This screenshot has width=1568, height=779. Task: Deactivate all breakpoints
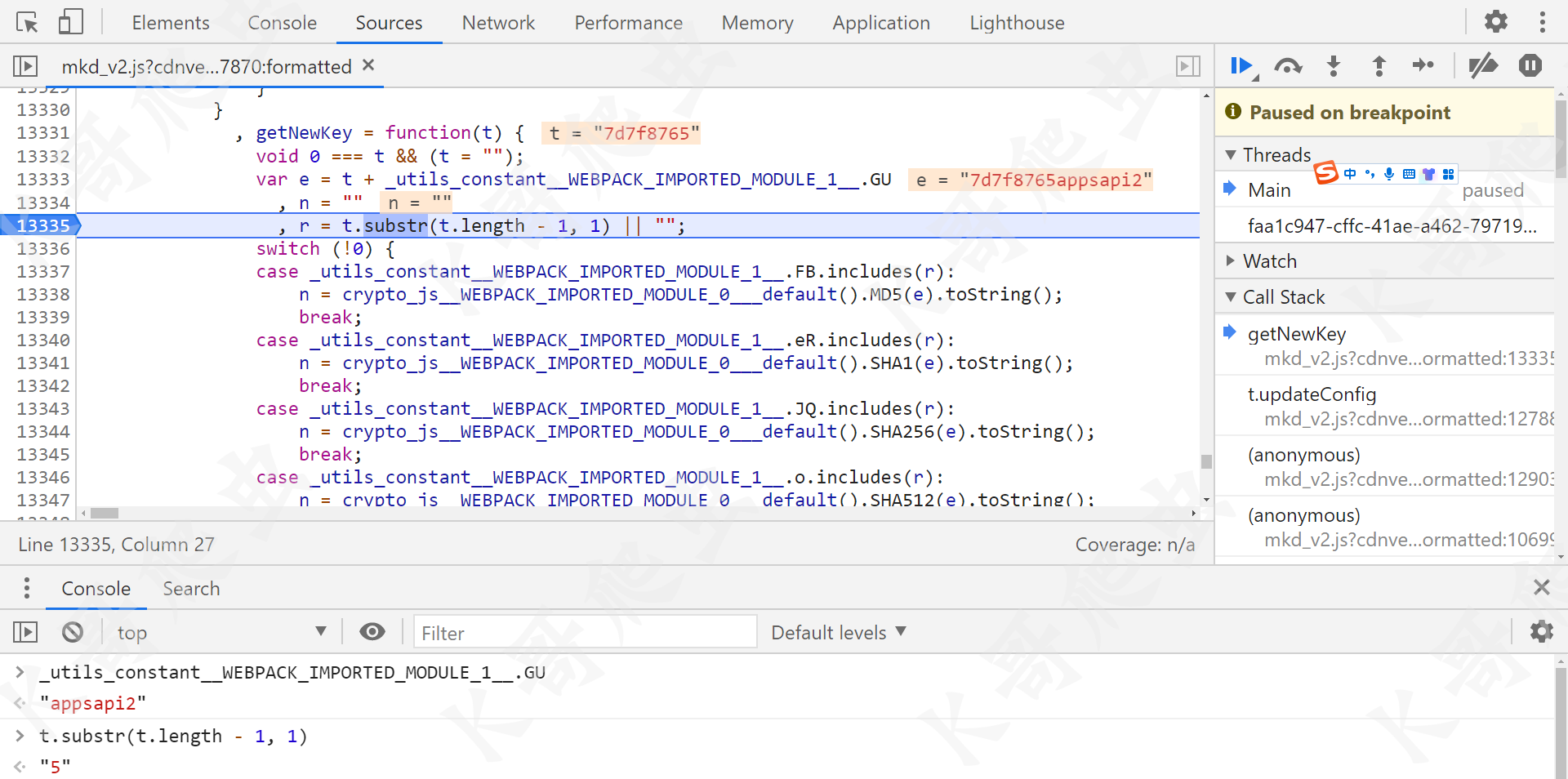coord(1483,65)
